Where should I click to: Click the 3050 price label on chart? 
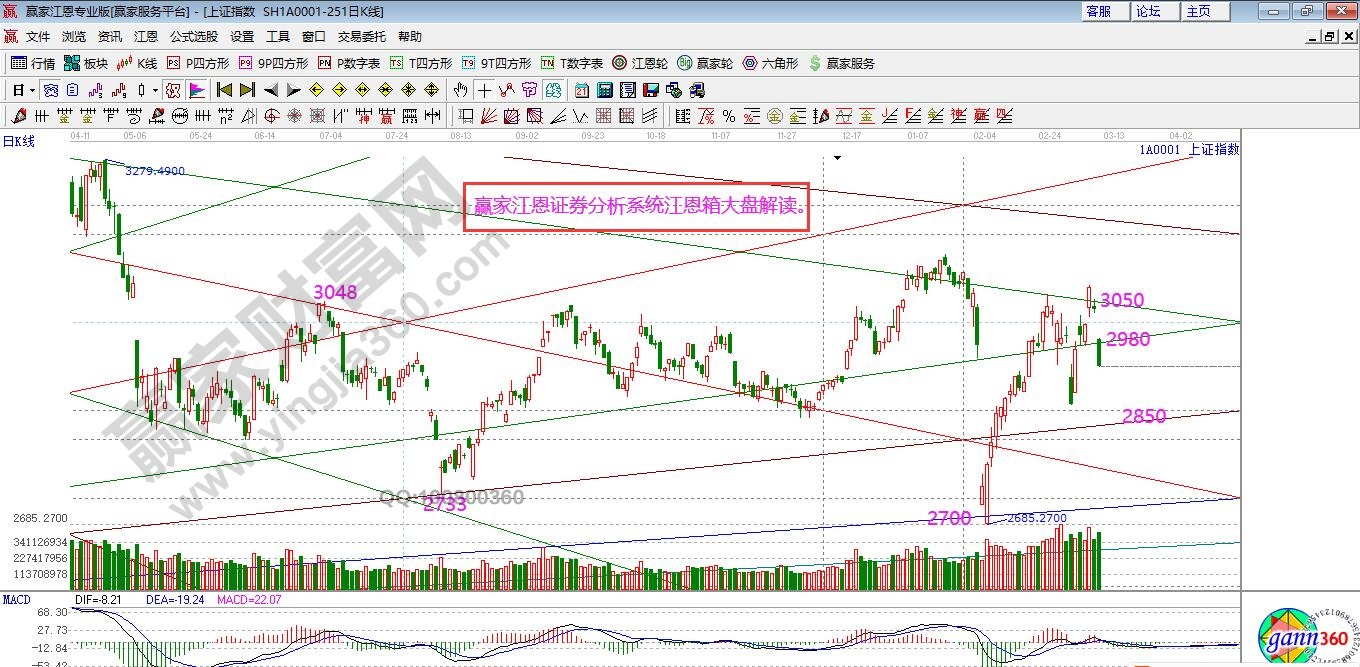click(x=1122, y=300)
